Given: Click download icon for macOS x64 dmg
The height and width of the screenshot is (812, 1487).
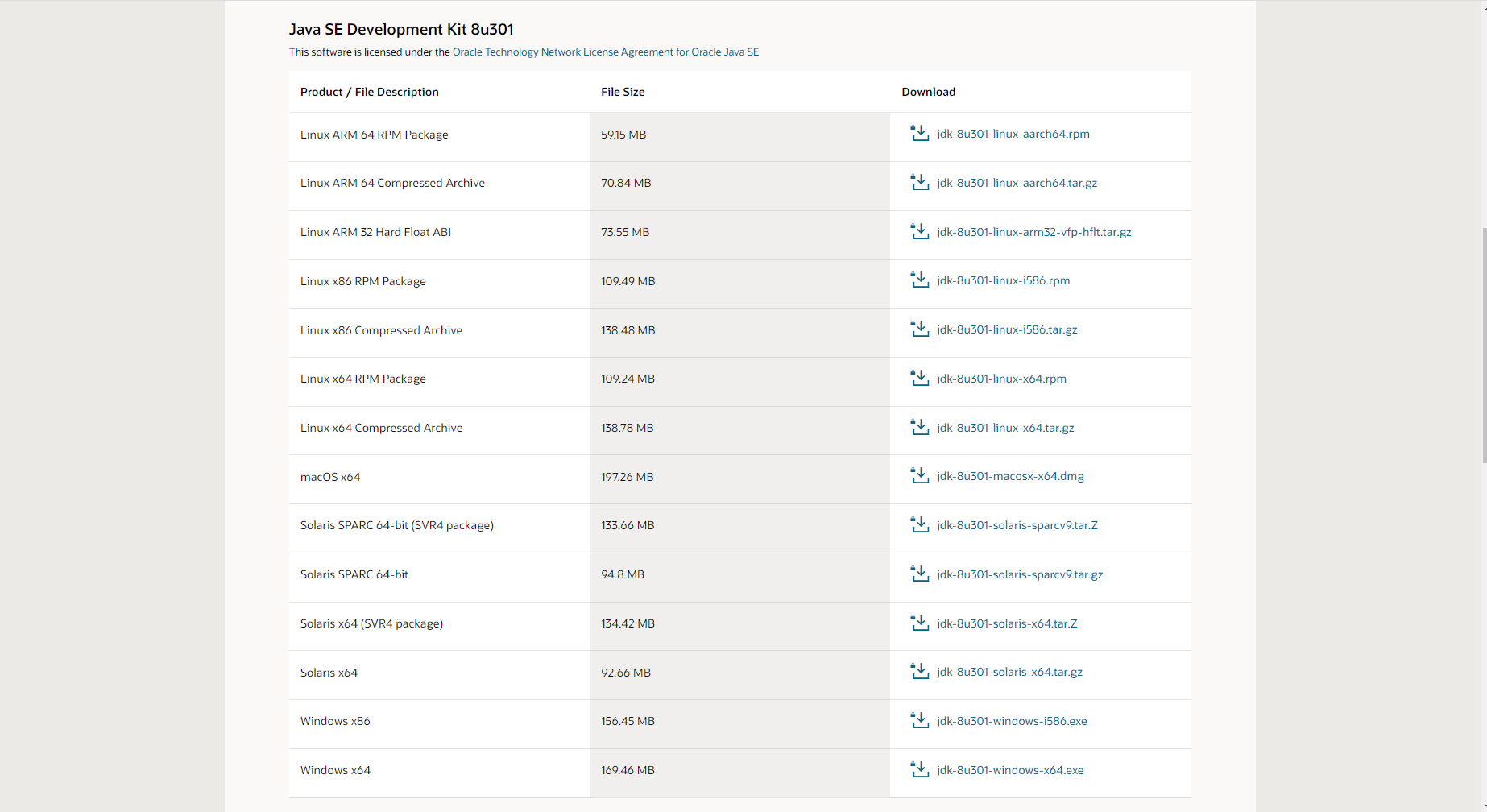Looking at the screenshot, I should point(919,476).
